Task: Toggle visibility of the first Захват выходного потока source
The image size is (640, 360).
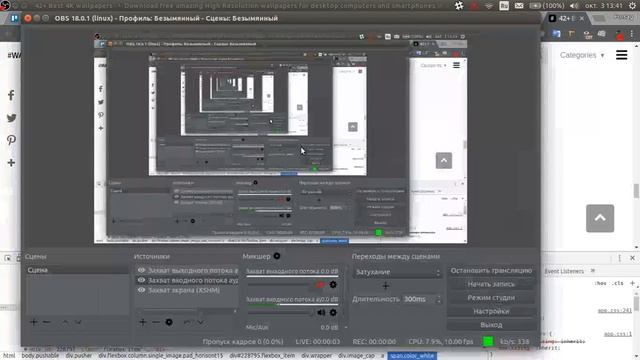Action: click(141, 270)
